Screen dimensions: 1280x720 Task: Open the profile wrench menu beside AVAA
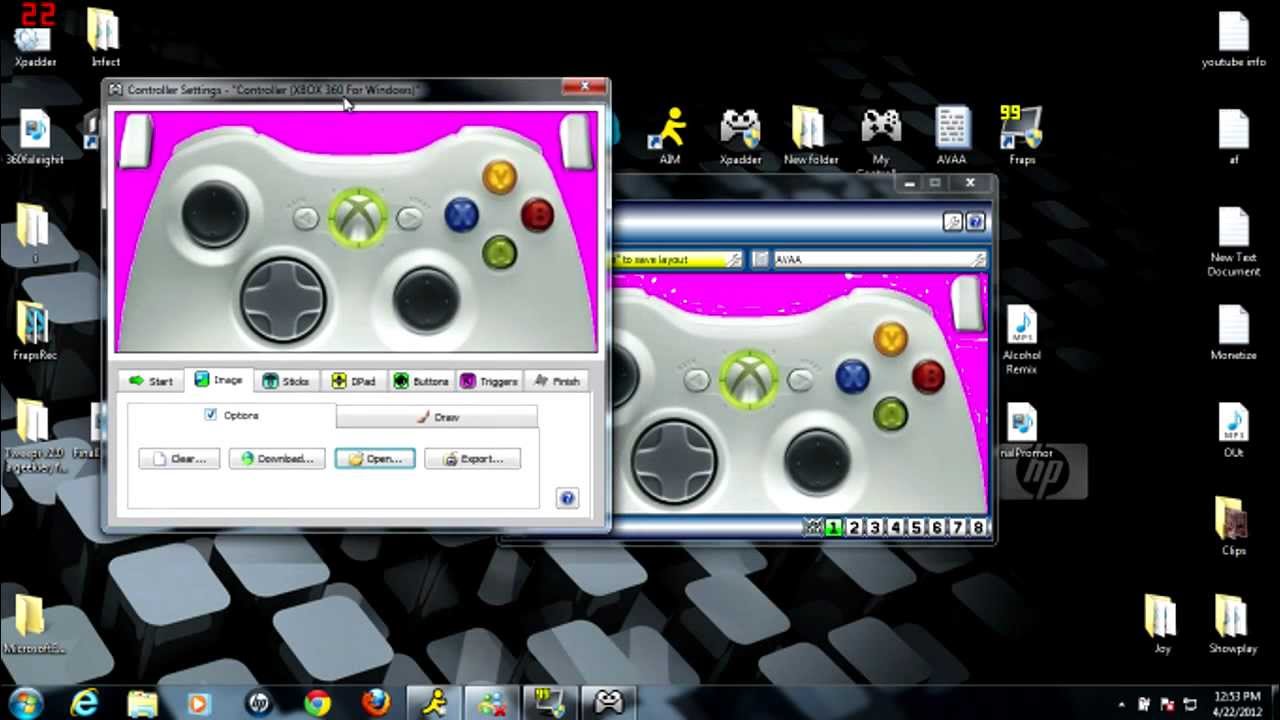tap(979, 259)
